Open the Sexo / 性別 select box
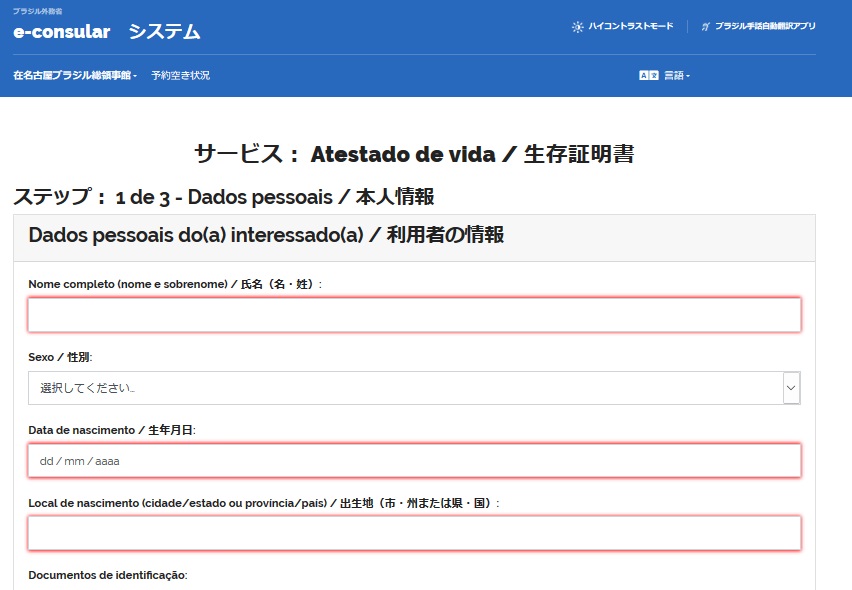852x590 pixels. 405,388
